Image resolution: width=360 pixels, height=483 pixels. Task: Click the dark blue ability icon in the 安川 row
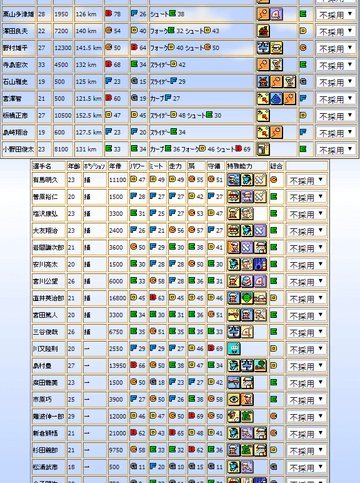[x=260, y=264]
